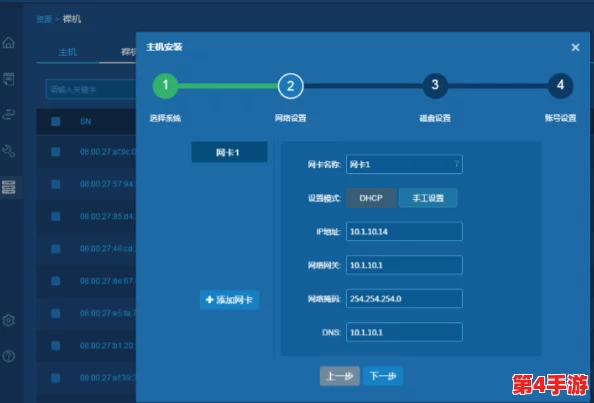
Task: Click step 2 circle 网络设置
Action: pos(291,86)
